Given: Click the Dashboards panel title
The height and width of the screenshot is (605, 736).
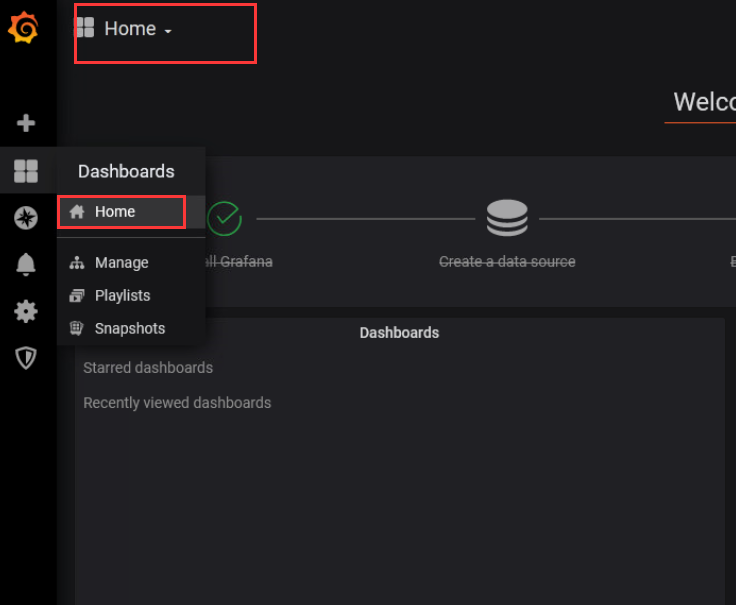Looking at the screenshot, I should (399, 333).
